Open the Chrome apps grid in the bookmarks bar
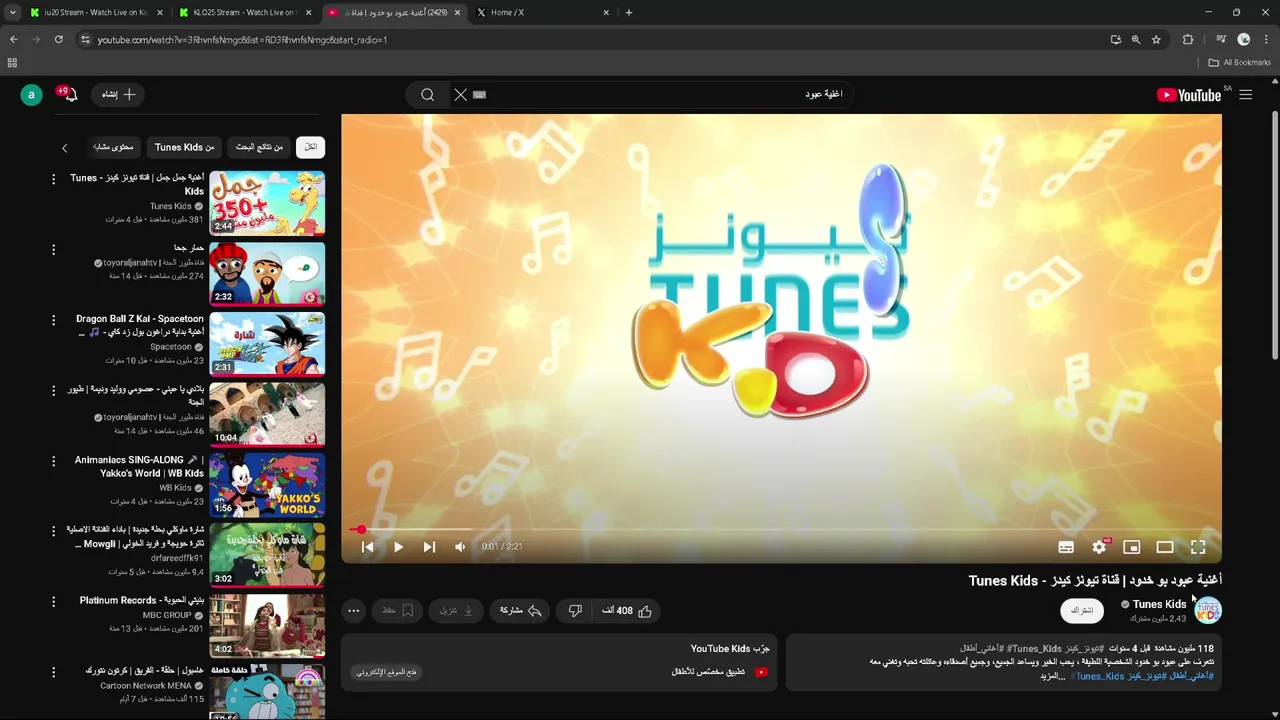 click(12, 62)
